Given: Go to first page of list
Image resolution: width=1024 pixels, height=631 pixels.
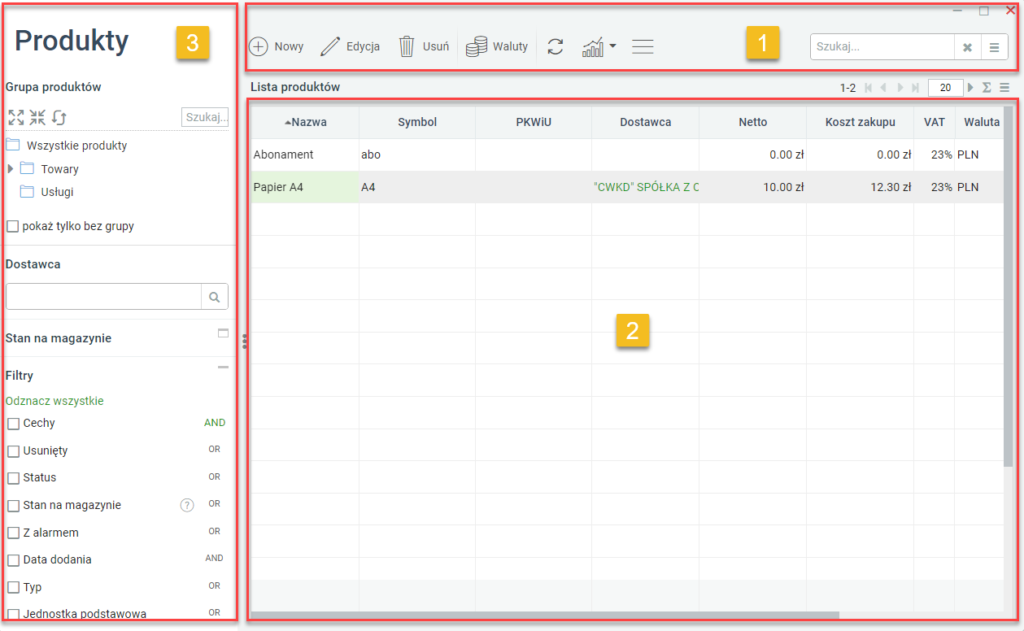Looking at the screenshot, I should (x=868, y=88).
